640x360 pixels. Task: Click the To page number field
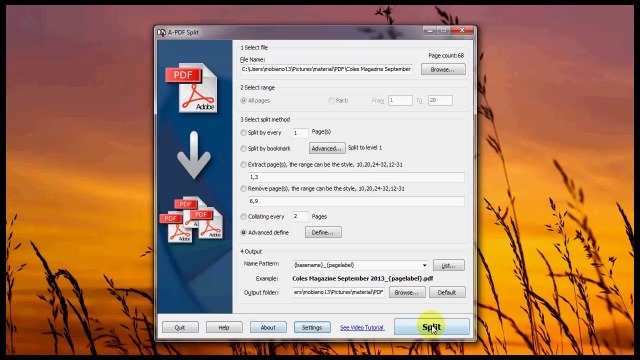tap(440, 100)
